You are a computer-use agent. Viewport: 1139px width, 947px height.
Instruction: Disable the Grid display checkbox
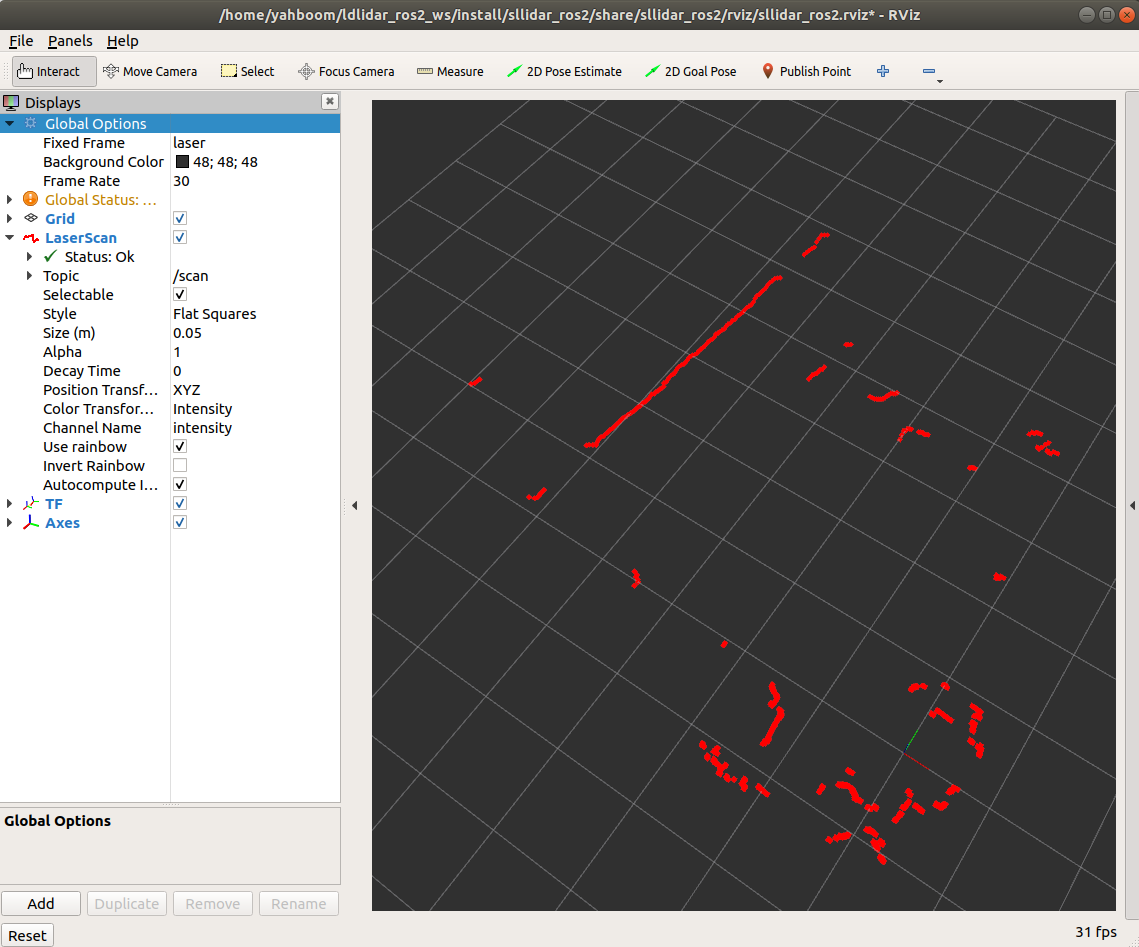coord(180,218)
